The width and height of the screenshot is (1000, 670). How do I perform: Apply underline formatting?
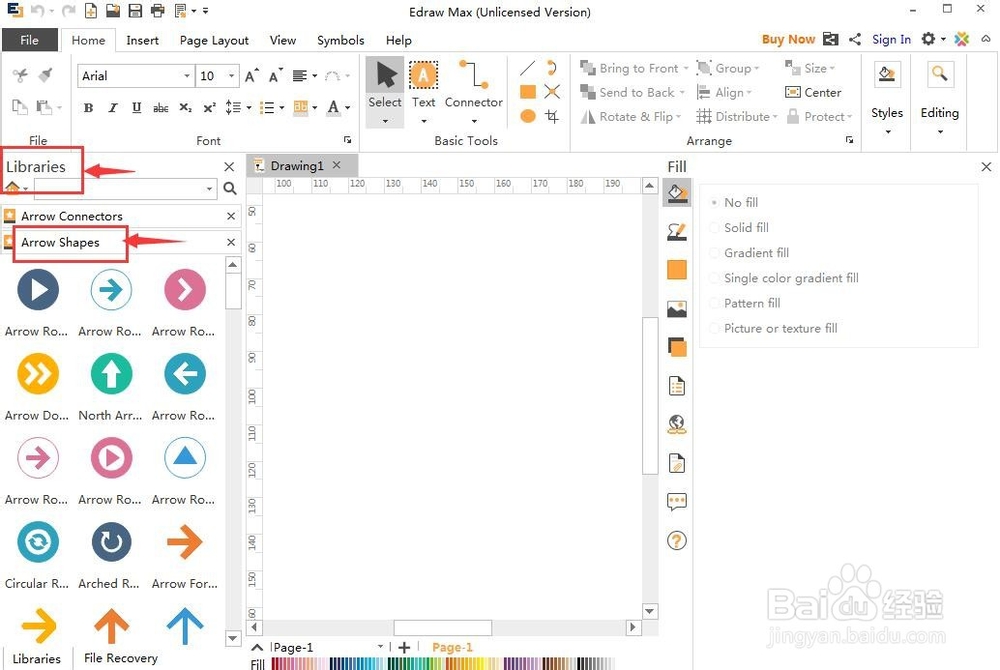point(136,108)
